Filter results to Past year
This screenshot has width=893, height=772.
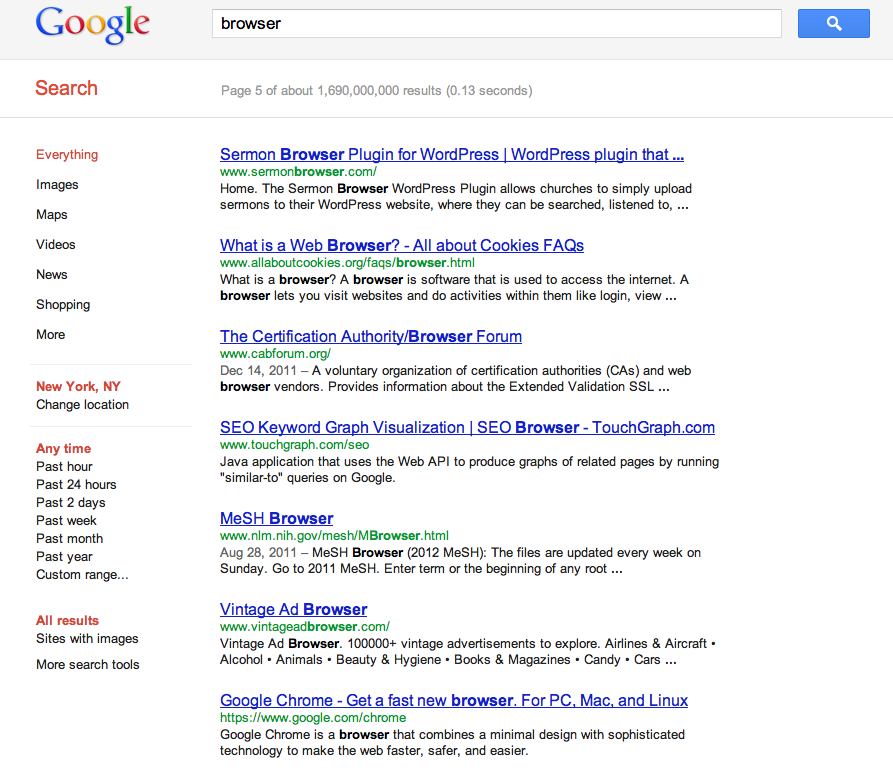click(64, 557)
